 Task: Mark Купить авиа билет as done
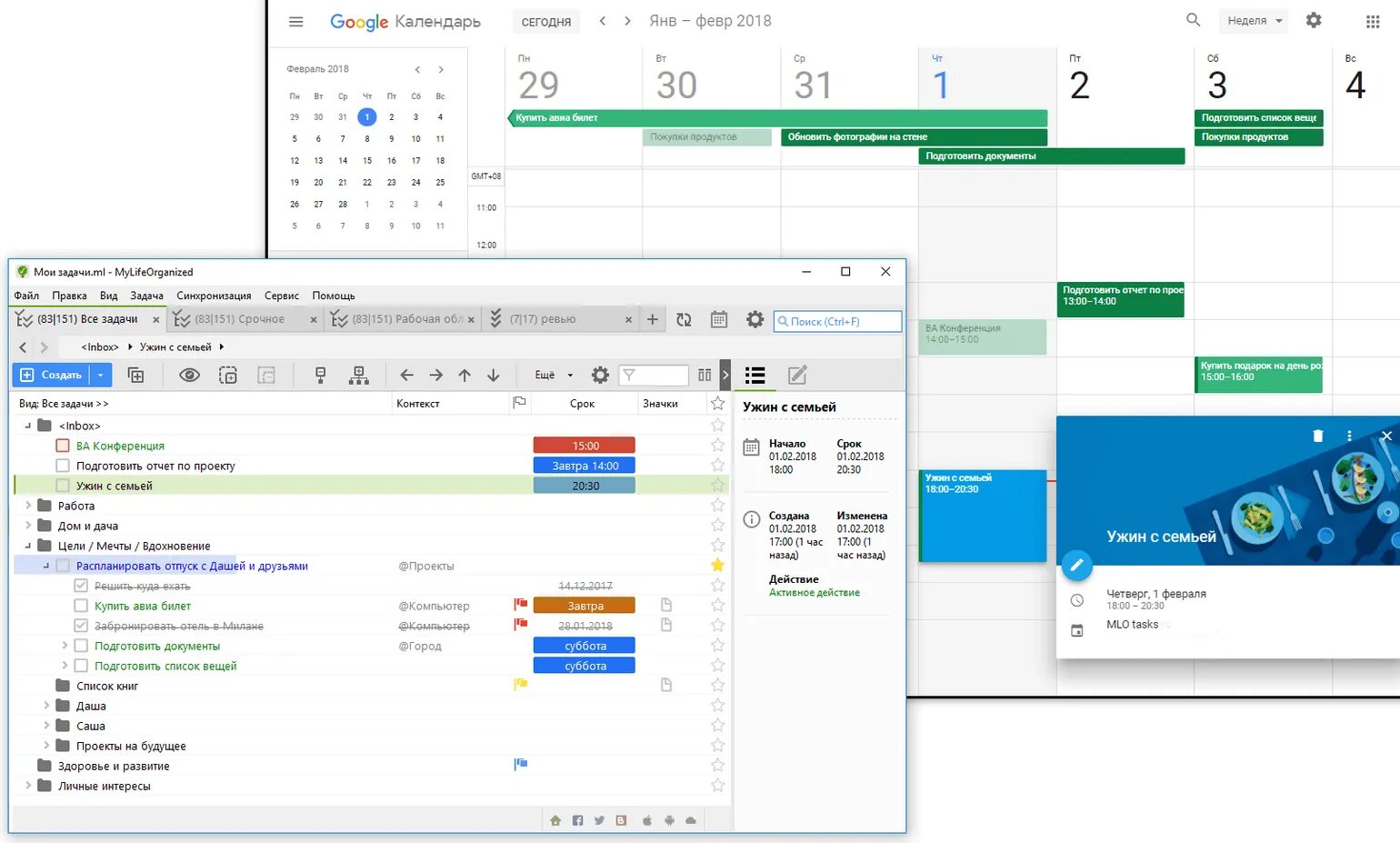81,606
